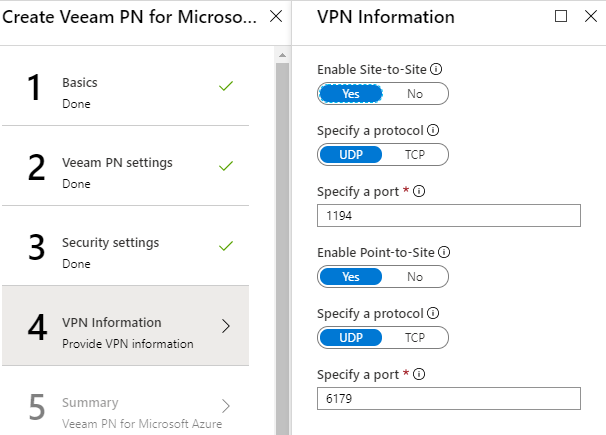606x435 pixels.
Task: Click the Site-to-Site port field containing 1194
Action: tap(449, 216)
